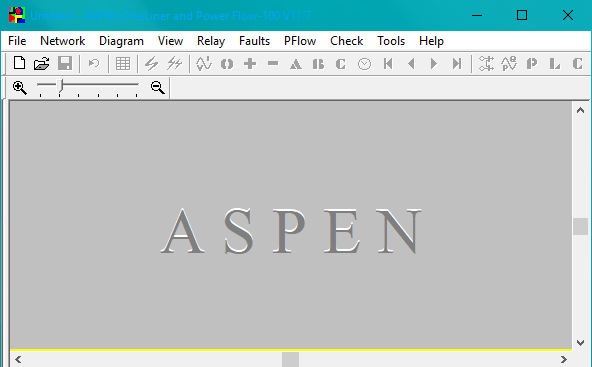Open the Network menu
The height and width of the screenshot is (367, 592).
[x=63, y=41]
